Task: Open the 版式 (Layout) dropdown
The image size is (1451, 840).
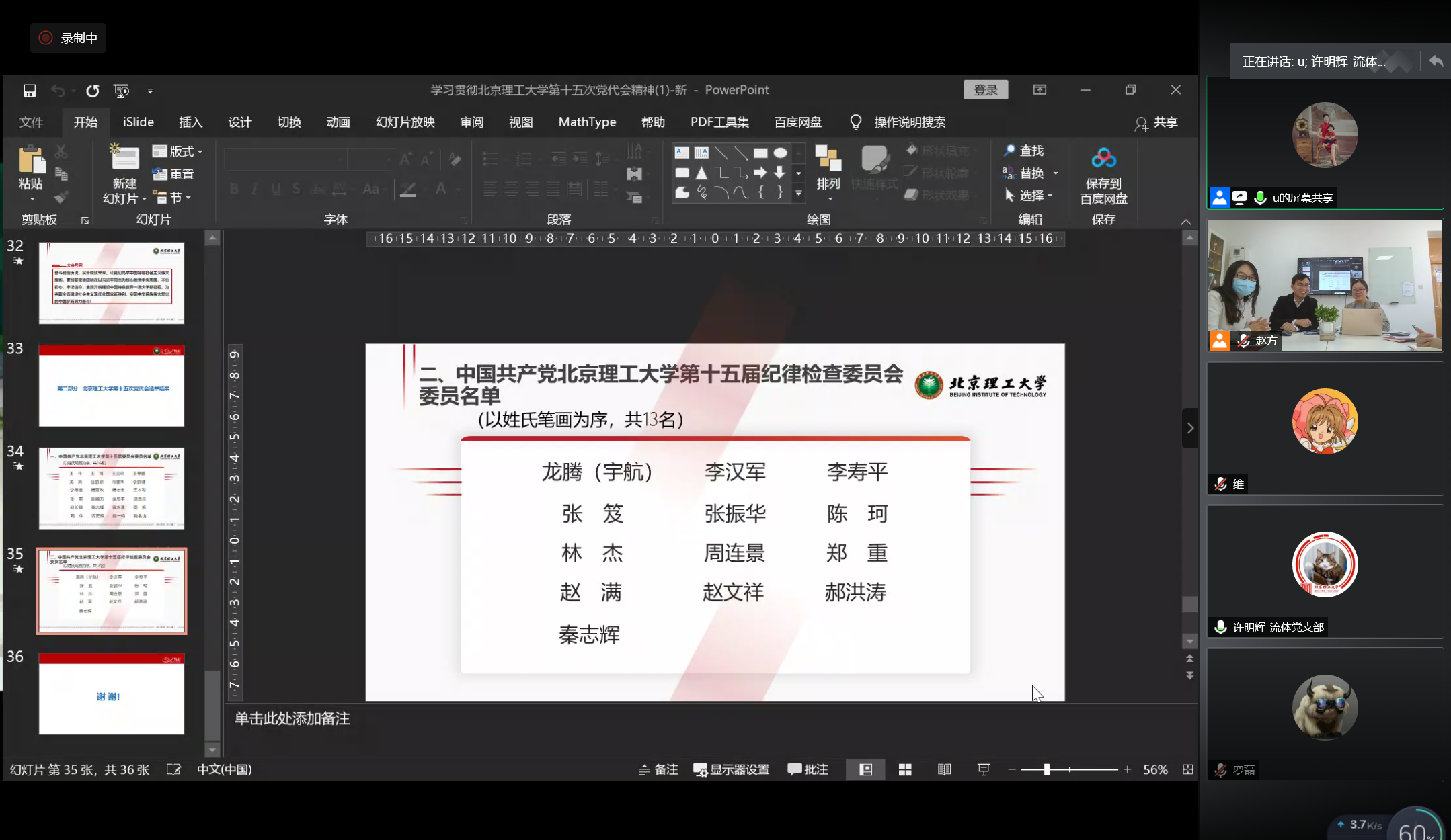Action: click(176, 151)
